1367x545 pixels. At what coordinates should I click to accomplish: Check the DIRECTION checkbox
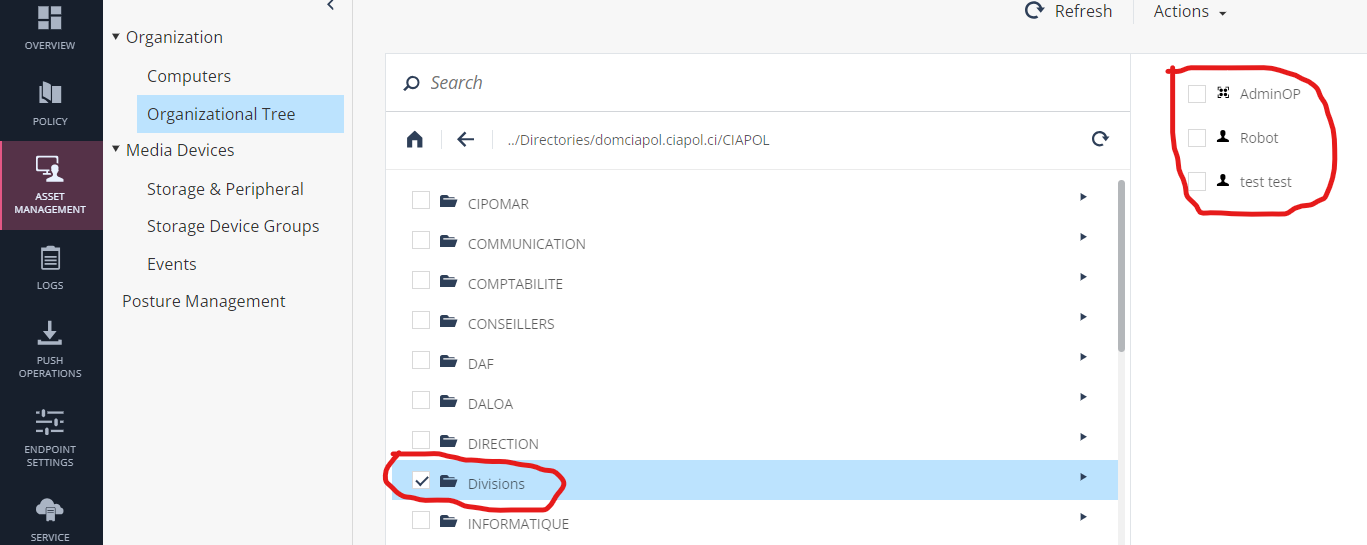421,441
